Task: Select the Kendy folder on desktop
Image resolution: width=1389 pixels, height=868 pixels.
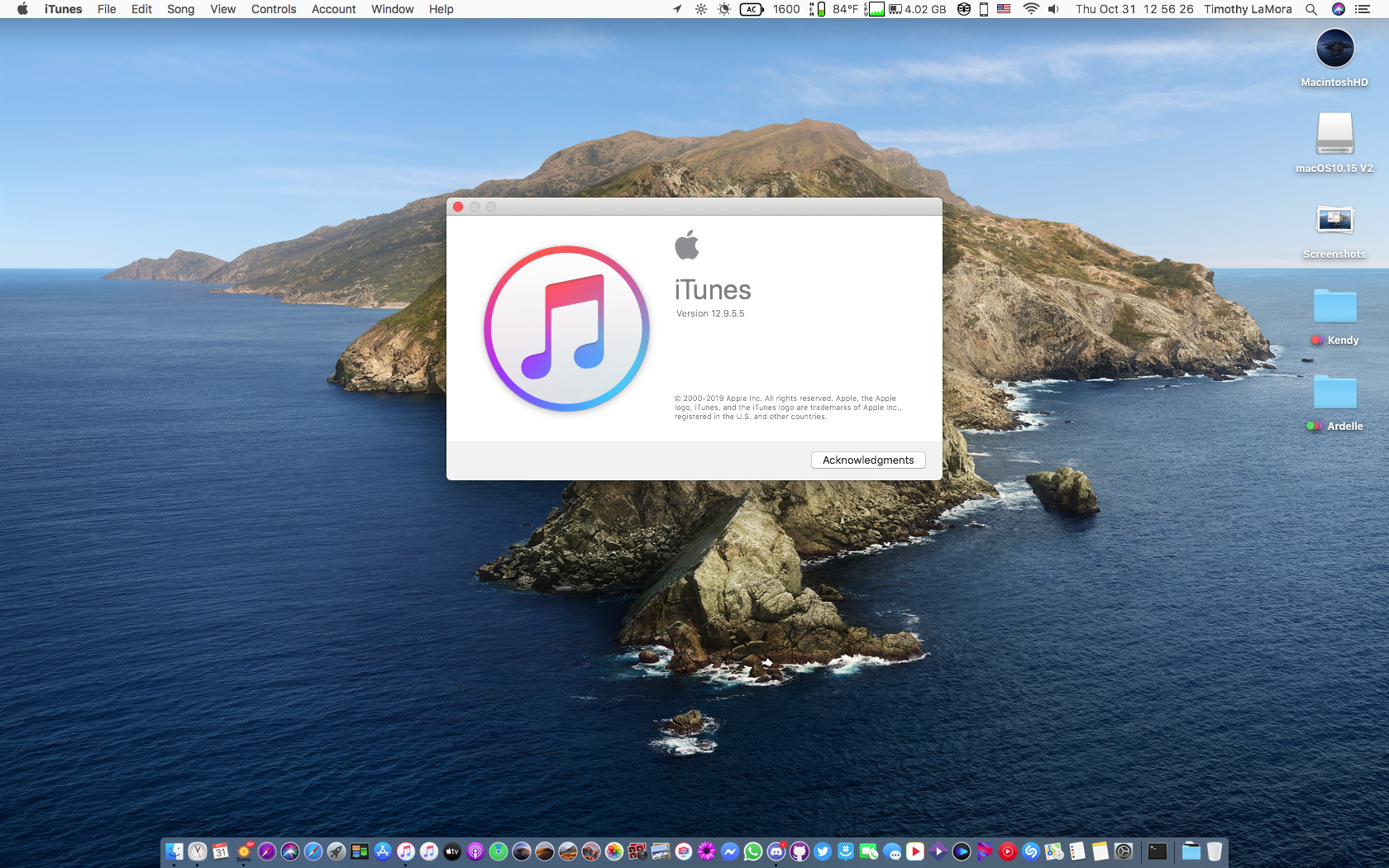Action: [x=1334, y=308]
